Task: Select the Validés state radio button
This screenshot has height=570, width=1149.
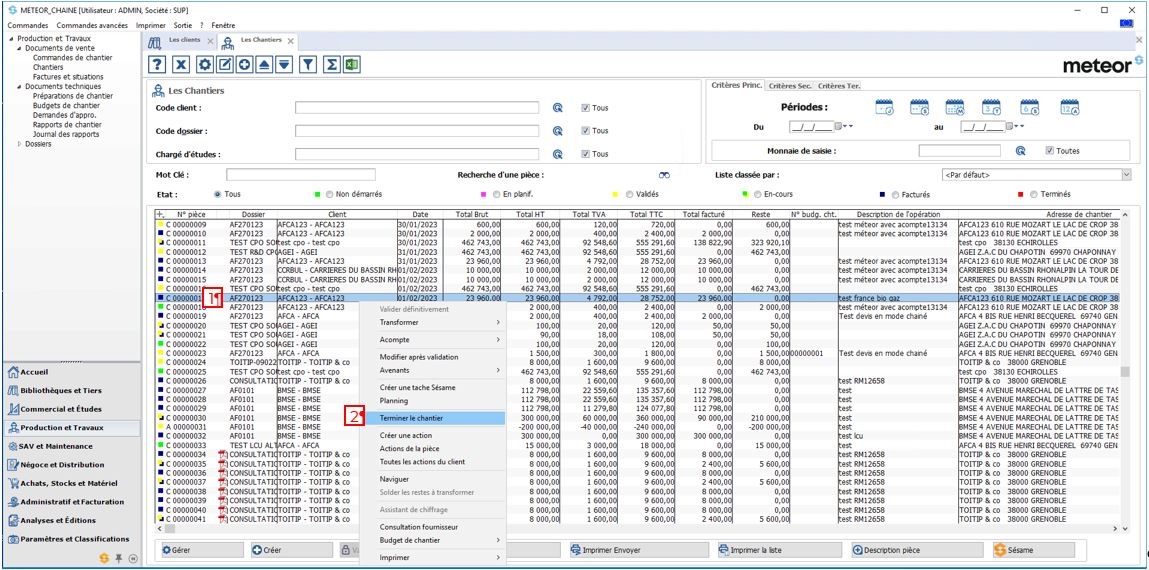Action: 630,195
